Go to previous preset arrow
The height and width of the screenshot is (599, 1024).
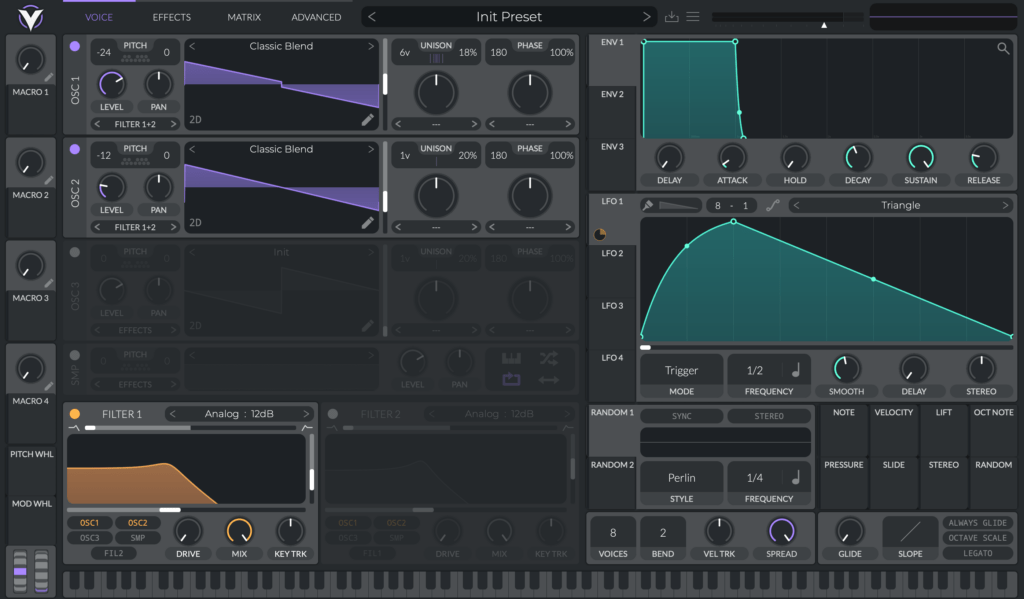coord(372,17)
